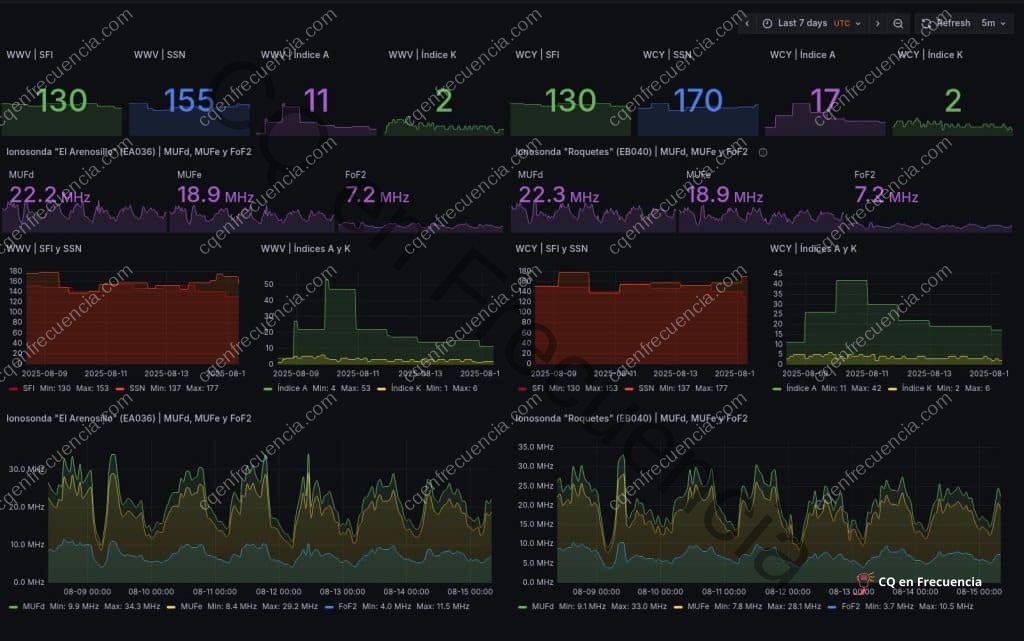The height and width of the screenshot is (641, 1024).
Task: Open El Arenosillo time-series panel title menu
Action: point(128,418)
